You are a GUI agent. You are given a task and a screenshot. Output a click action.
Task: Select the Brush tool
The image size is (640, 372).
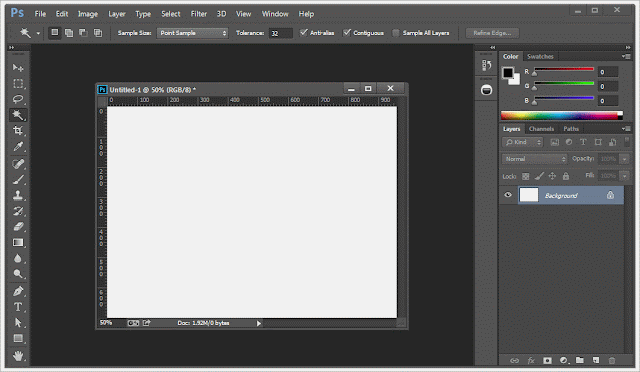[18, 180]
